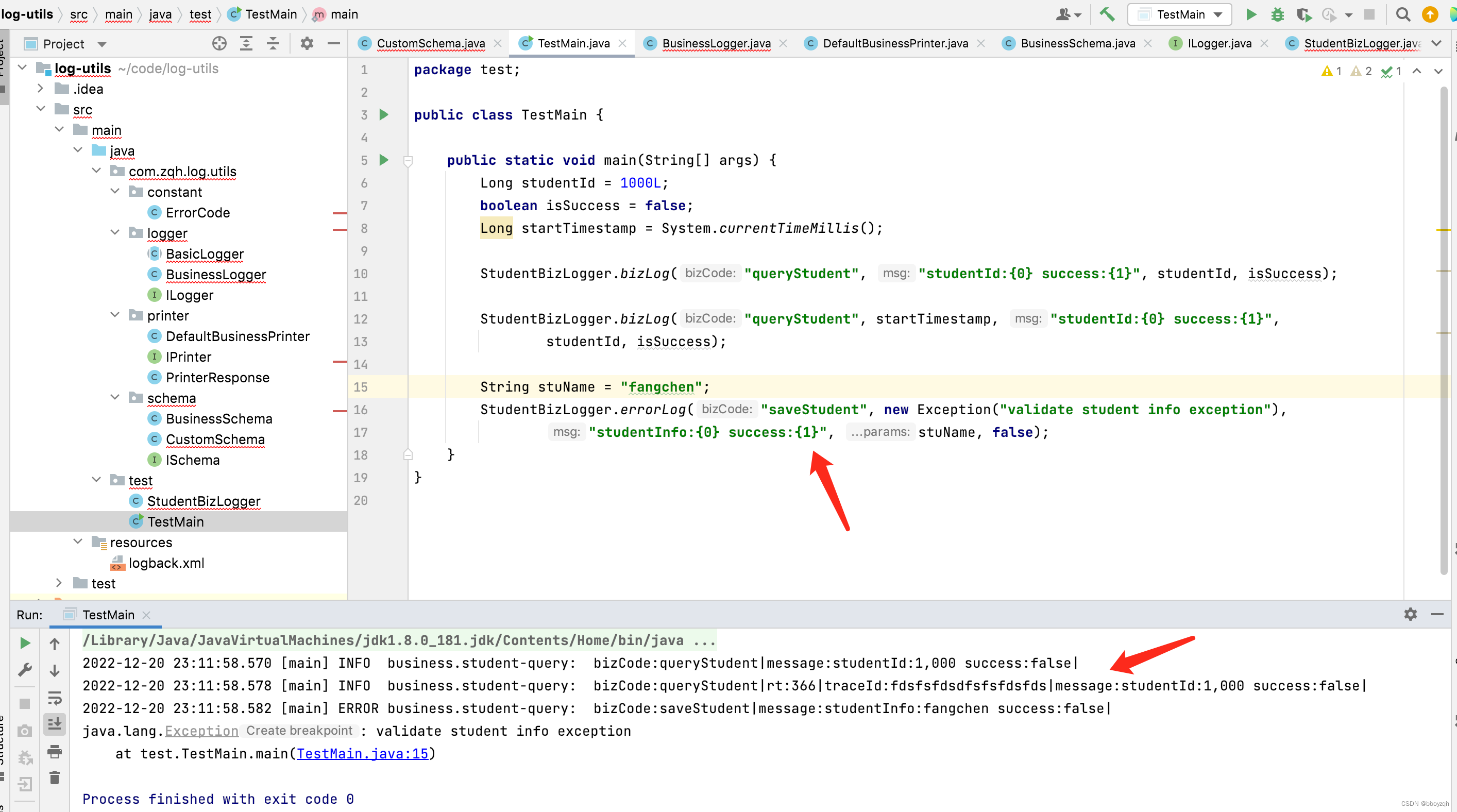Click the run gutter icon beside main method
The width and height of the screenshot is (1457, 812).
384,160
